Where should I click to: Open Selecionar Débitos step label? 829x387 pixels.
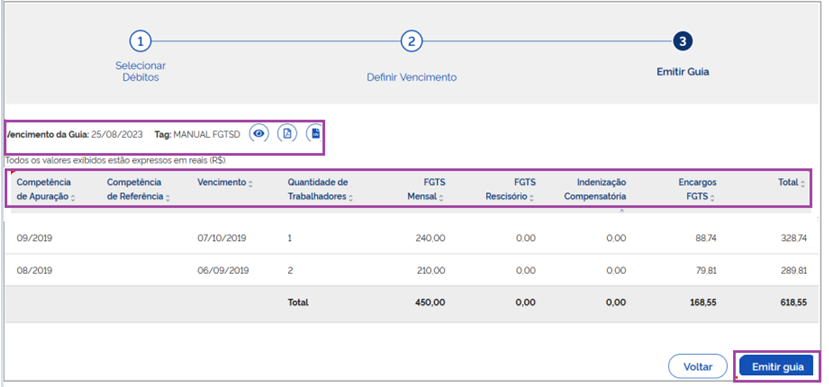tap(141, 71)
